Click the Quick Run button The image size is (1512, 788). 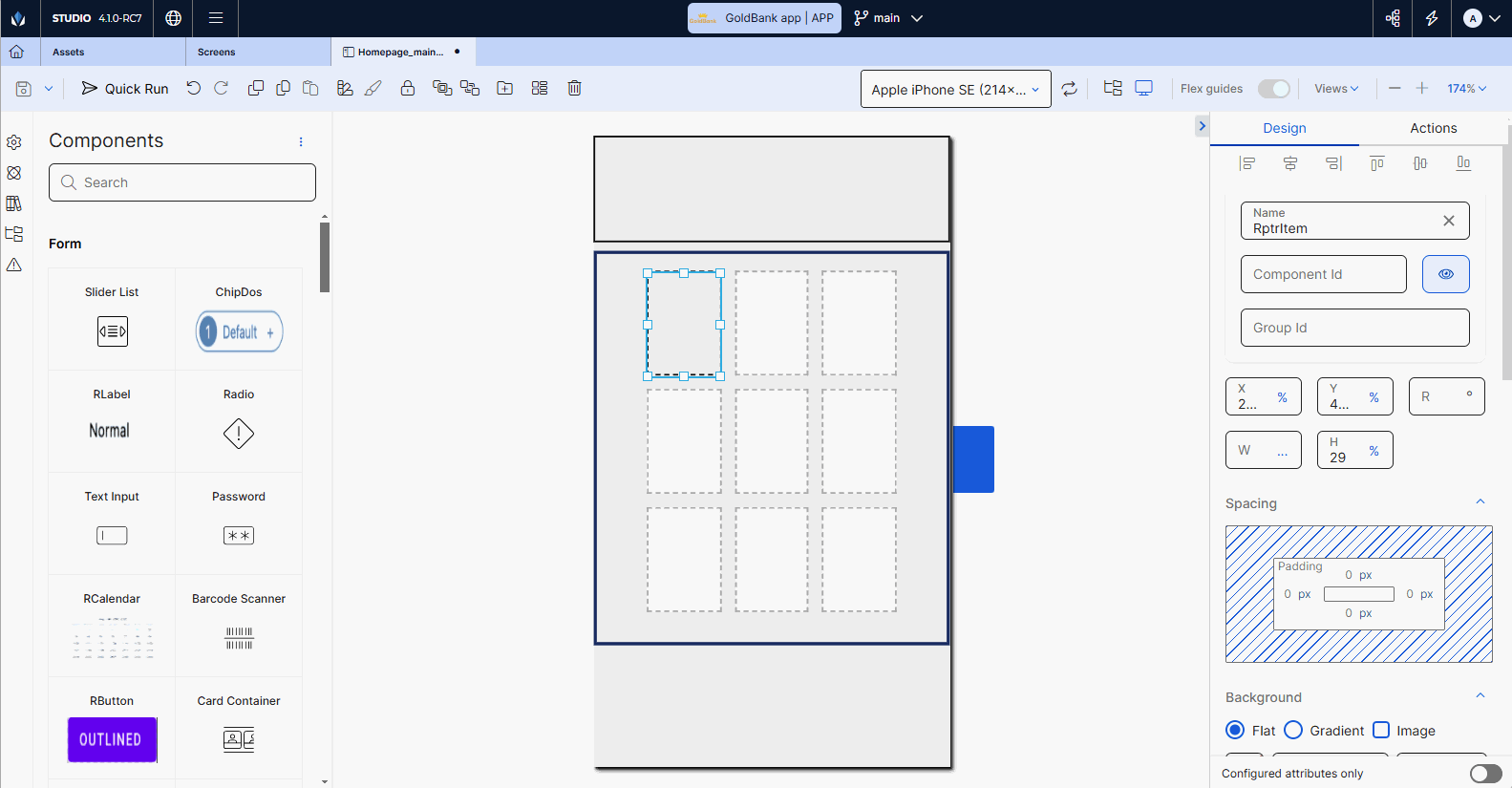tap(125, 89)
